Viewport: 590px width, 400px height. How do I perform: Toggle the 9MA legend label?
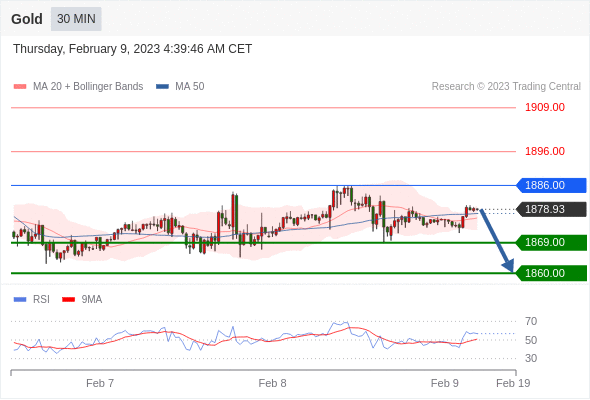[92, 300]
